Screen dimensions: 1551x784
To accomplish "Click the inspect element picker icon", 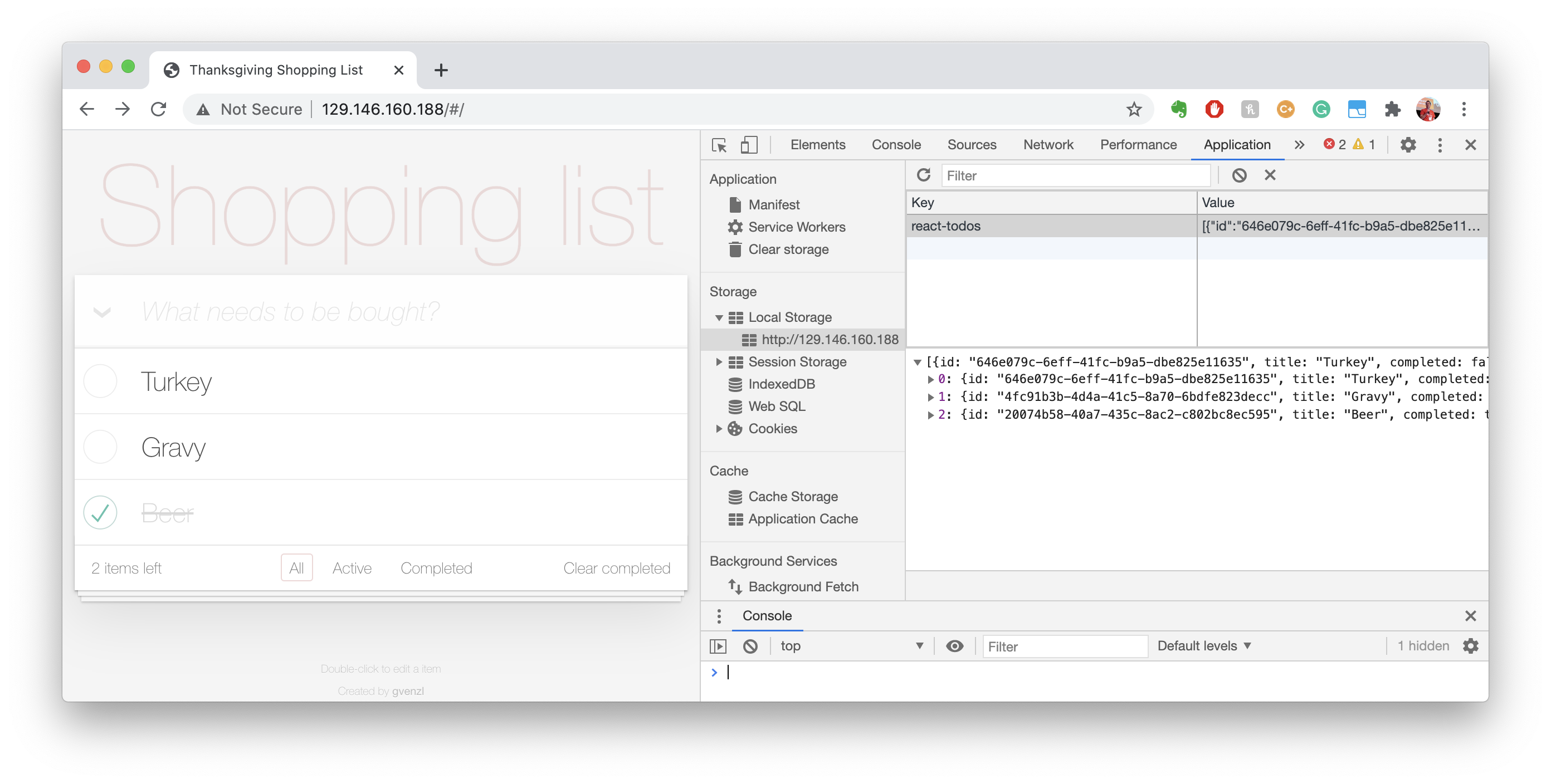I will click(719, 145).
